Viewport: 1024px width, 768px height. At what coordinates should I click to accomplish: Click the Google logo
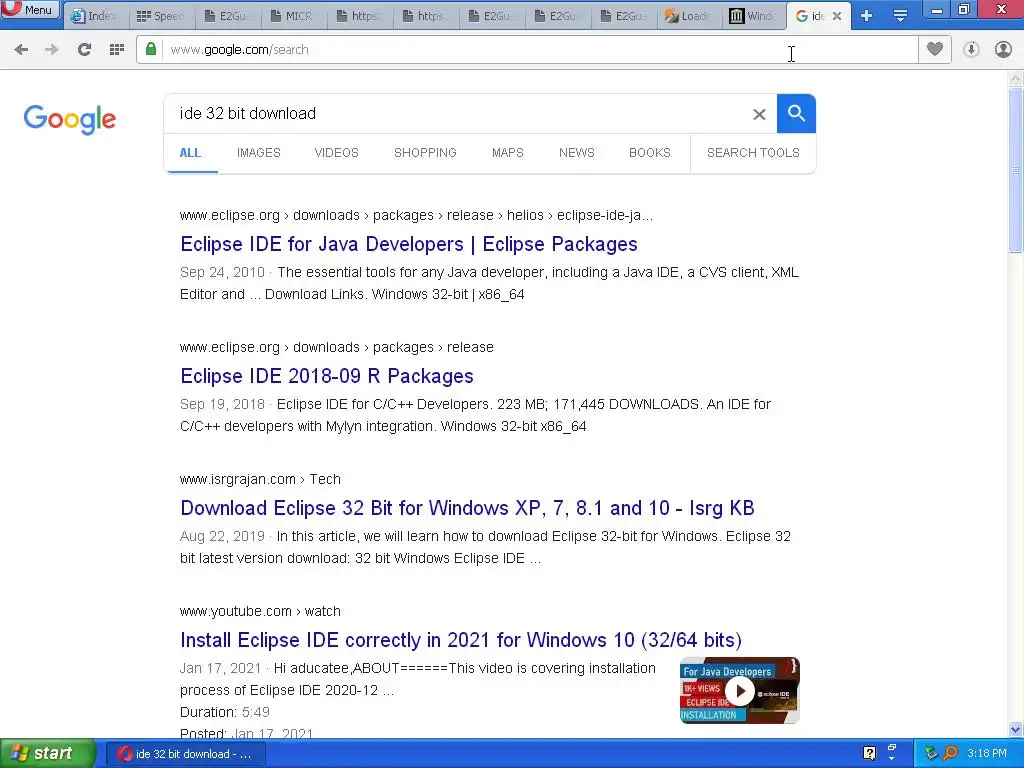coord(70,120)
